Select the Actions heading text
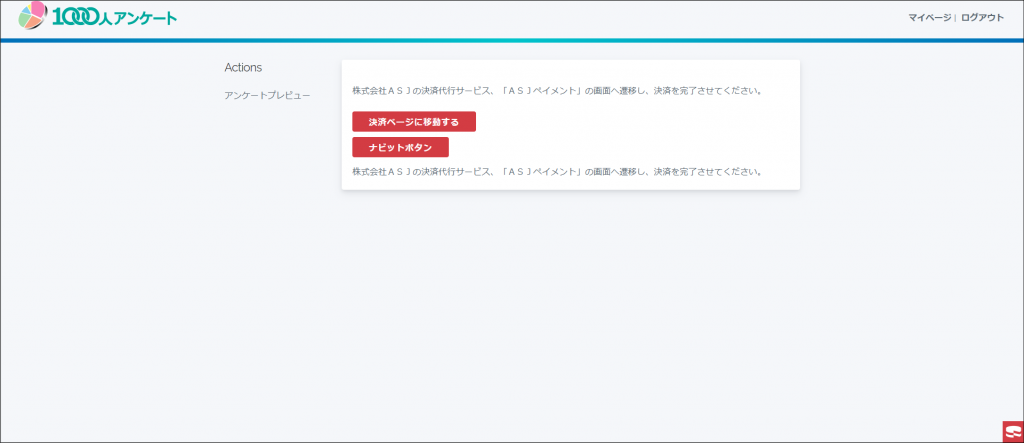Viewport: 1024px width, 443px height. 243,67
